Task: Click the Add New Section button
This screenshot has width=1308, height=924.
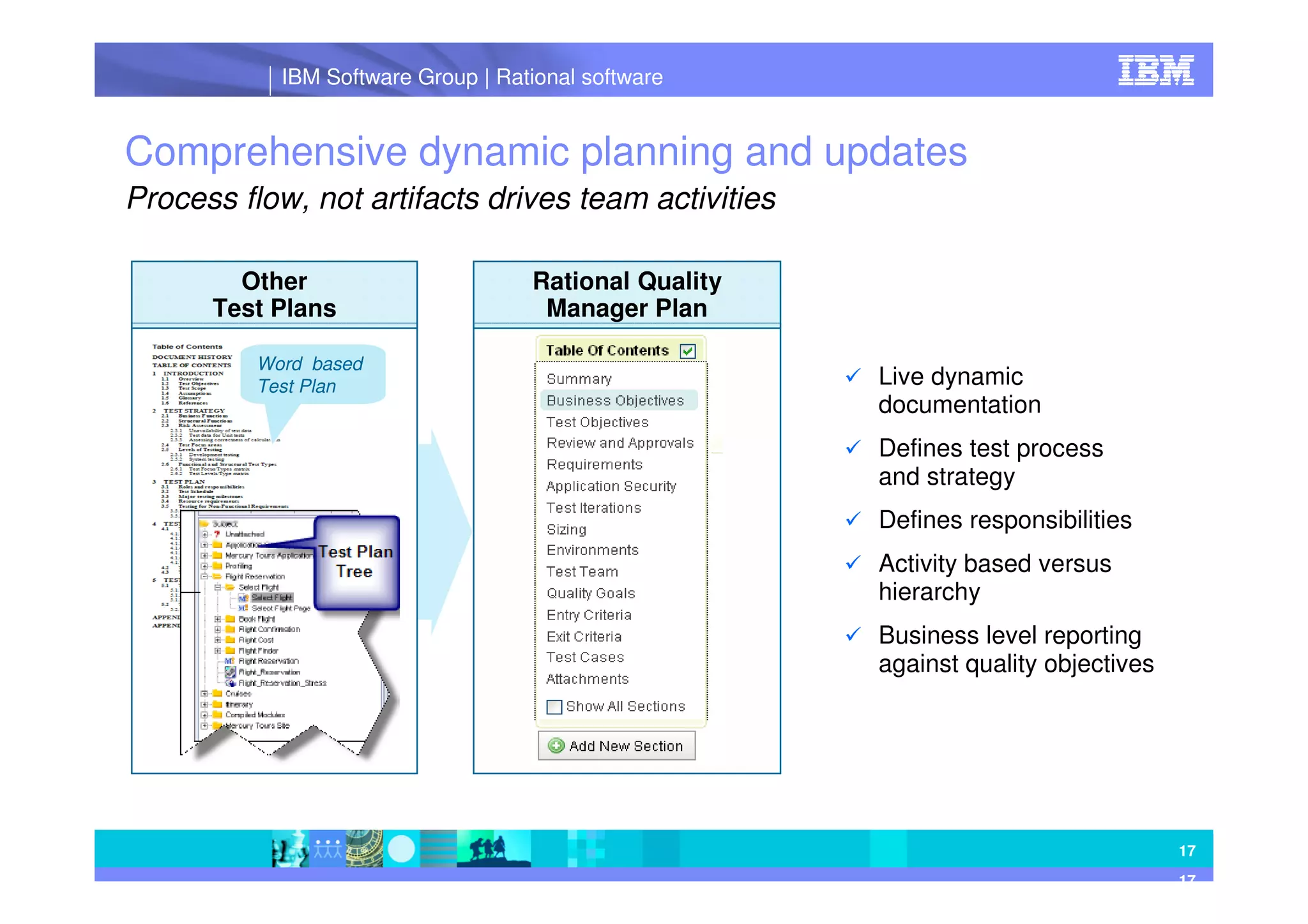Action: coord(616,746)
